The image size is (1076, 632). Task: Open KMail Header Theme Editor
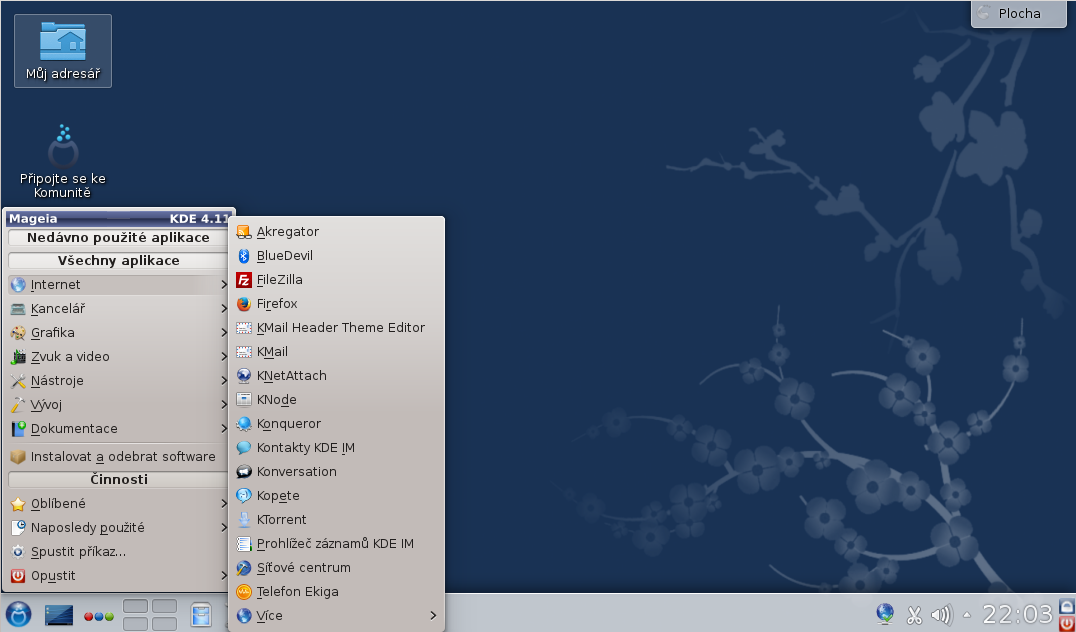click(336, 328)
